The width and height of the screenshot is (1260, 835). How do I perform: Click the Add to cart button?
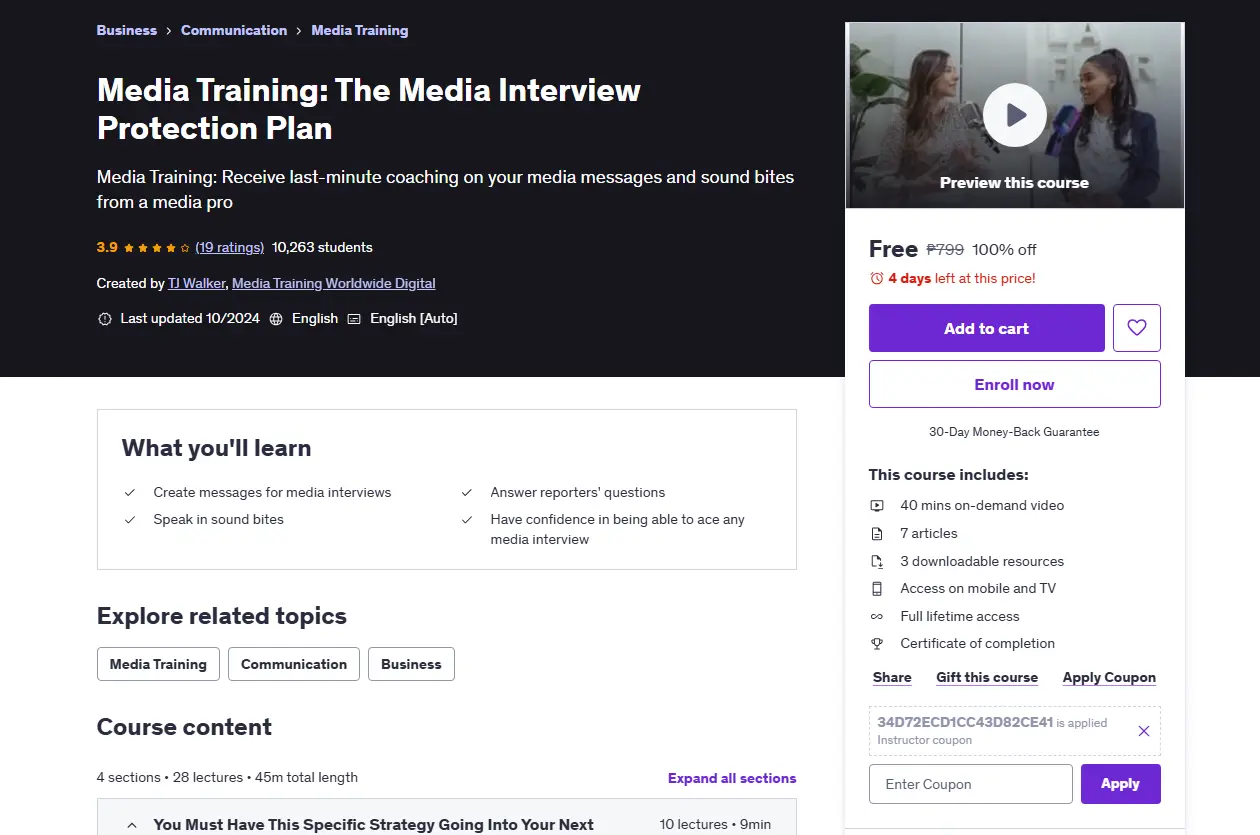pos(986,328)
